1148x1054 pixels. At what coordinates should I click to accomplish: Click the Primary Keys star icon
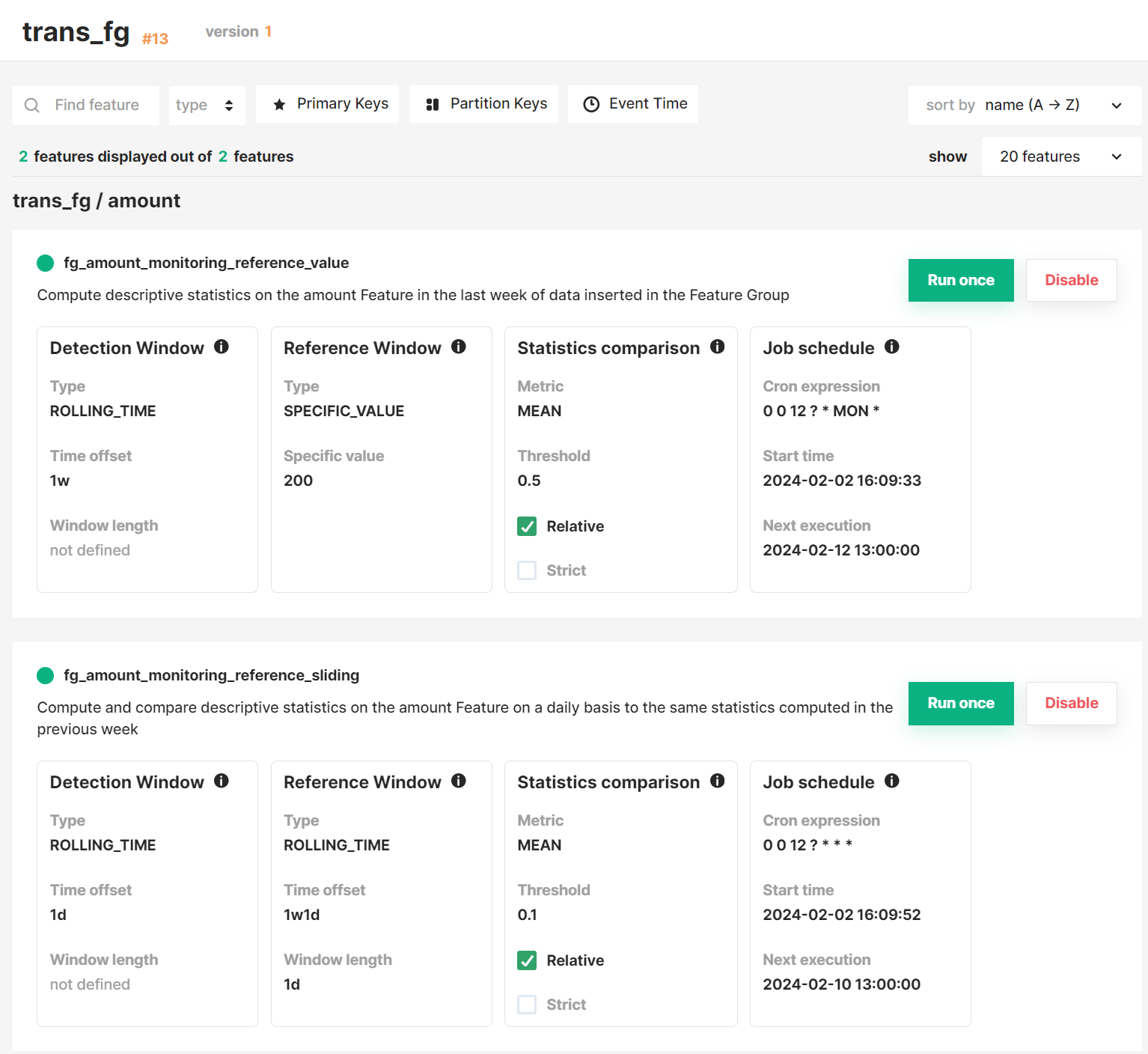tap(280, 103)
